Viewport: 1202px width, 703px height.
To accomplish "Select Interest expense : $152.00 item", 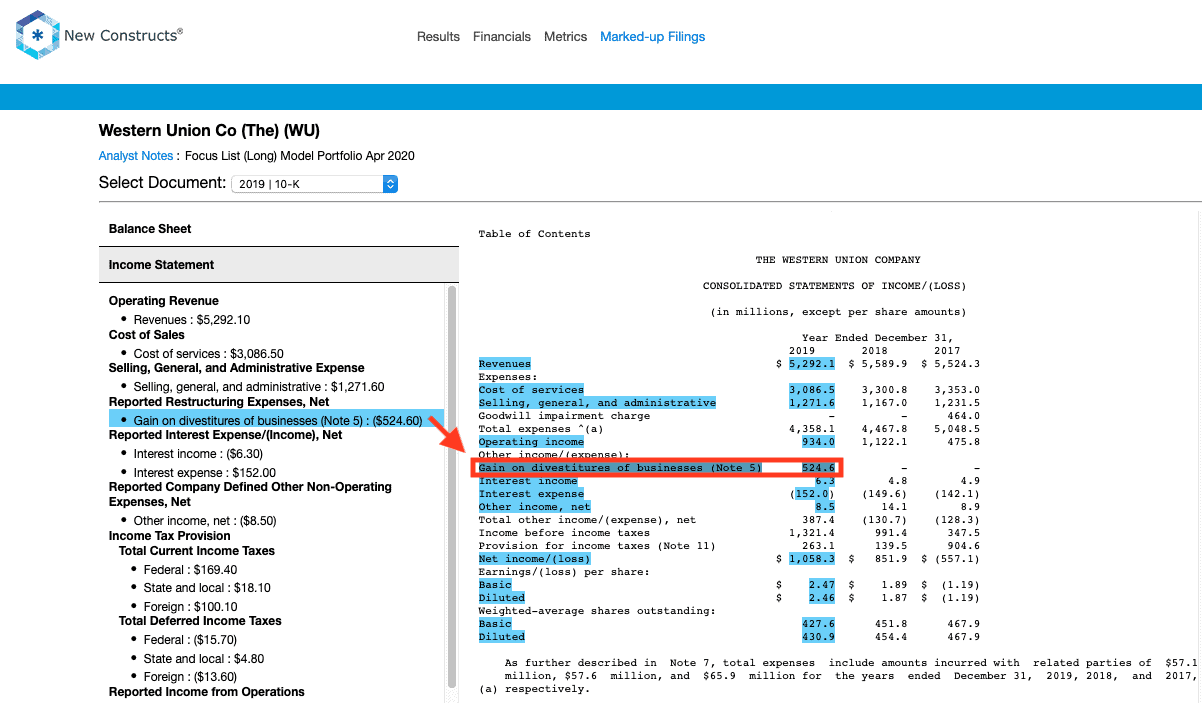I will pos(204,473).
